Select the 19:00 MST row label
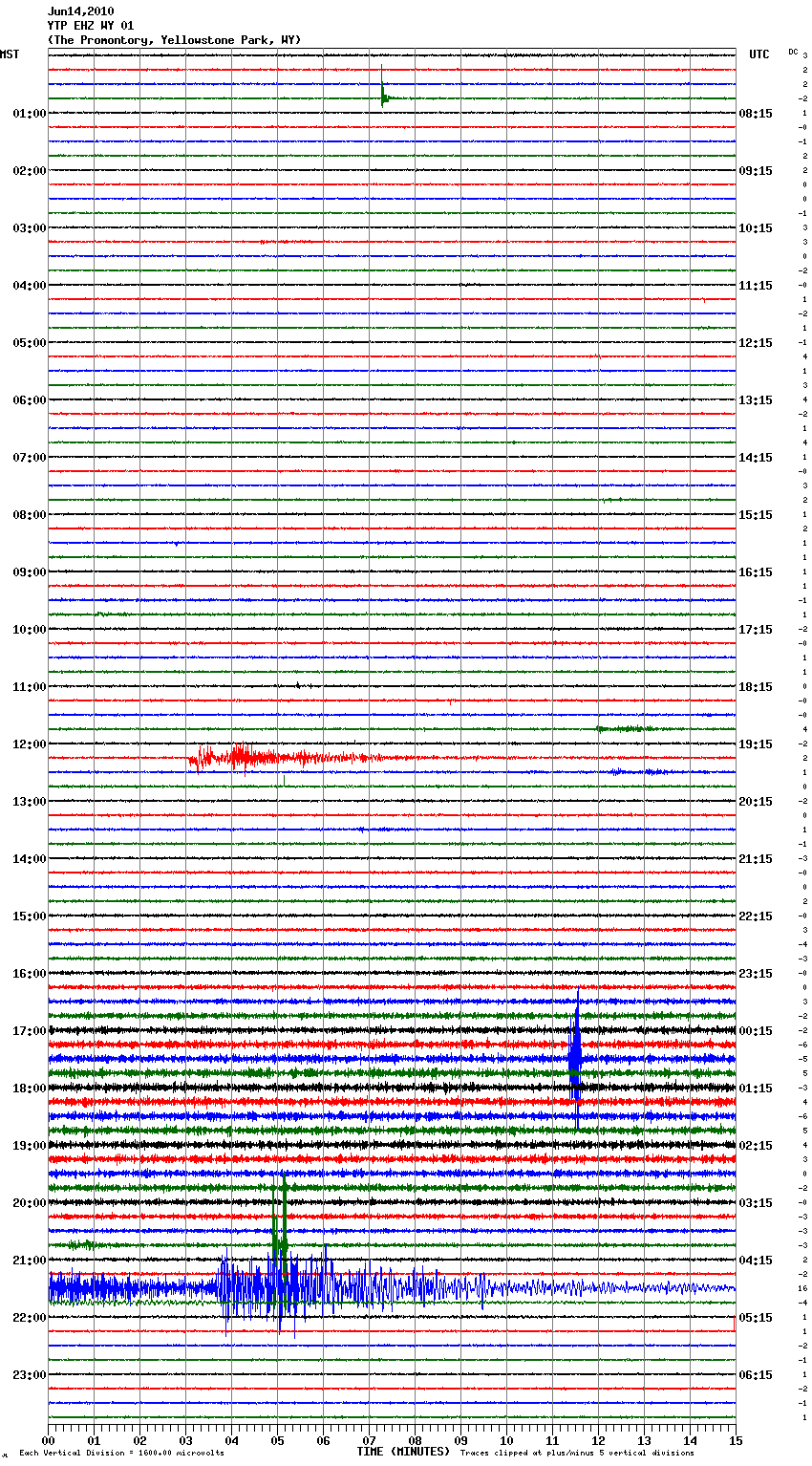Screen dimensions: 812x1466 tap(29, 1146)
